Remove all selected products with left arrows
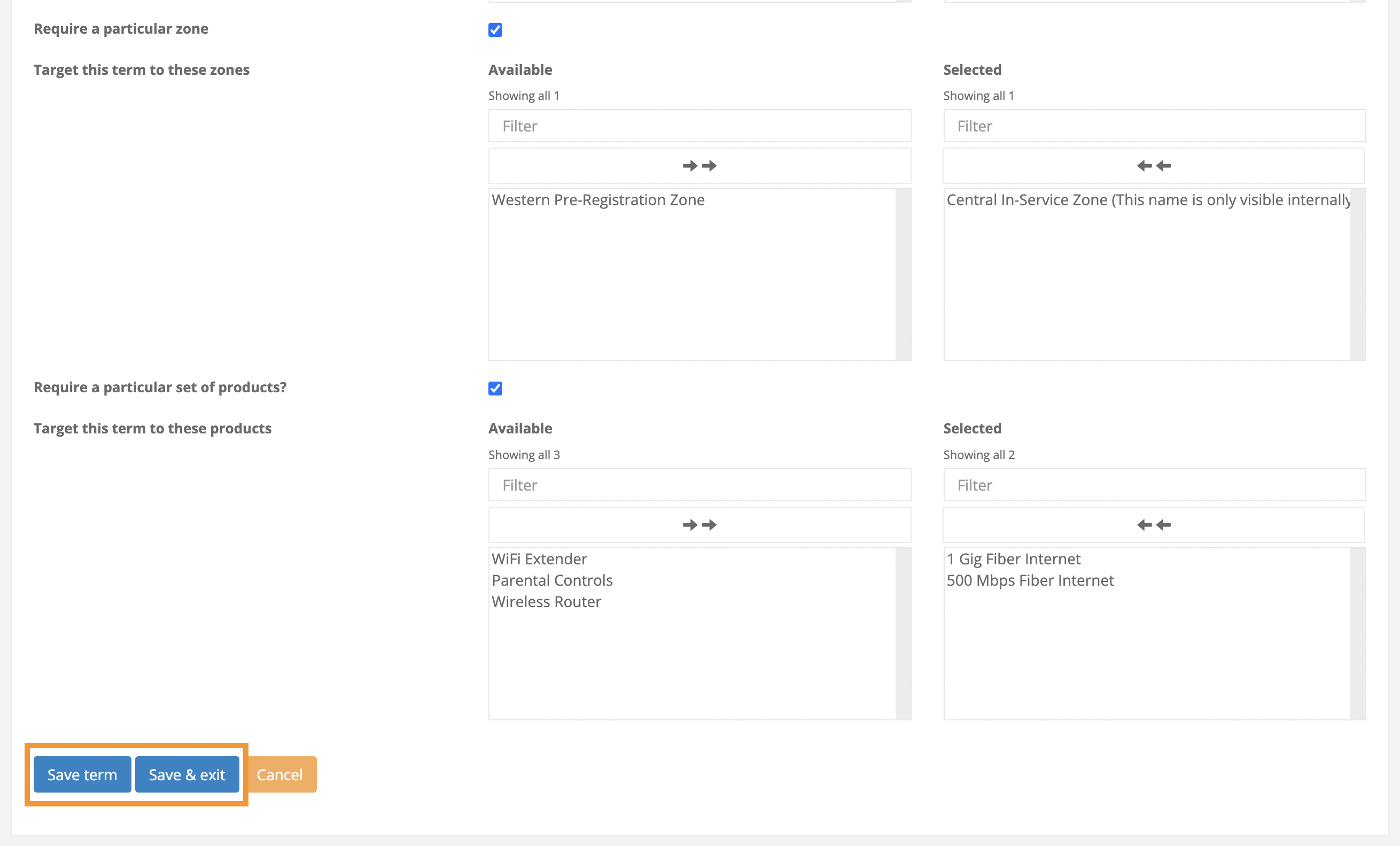This screenshot has width=1400, height=846. (x=1154, y=524)
